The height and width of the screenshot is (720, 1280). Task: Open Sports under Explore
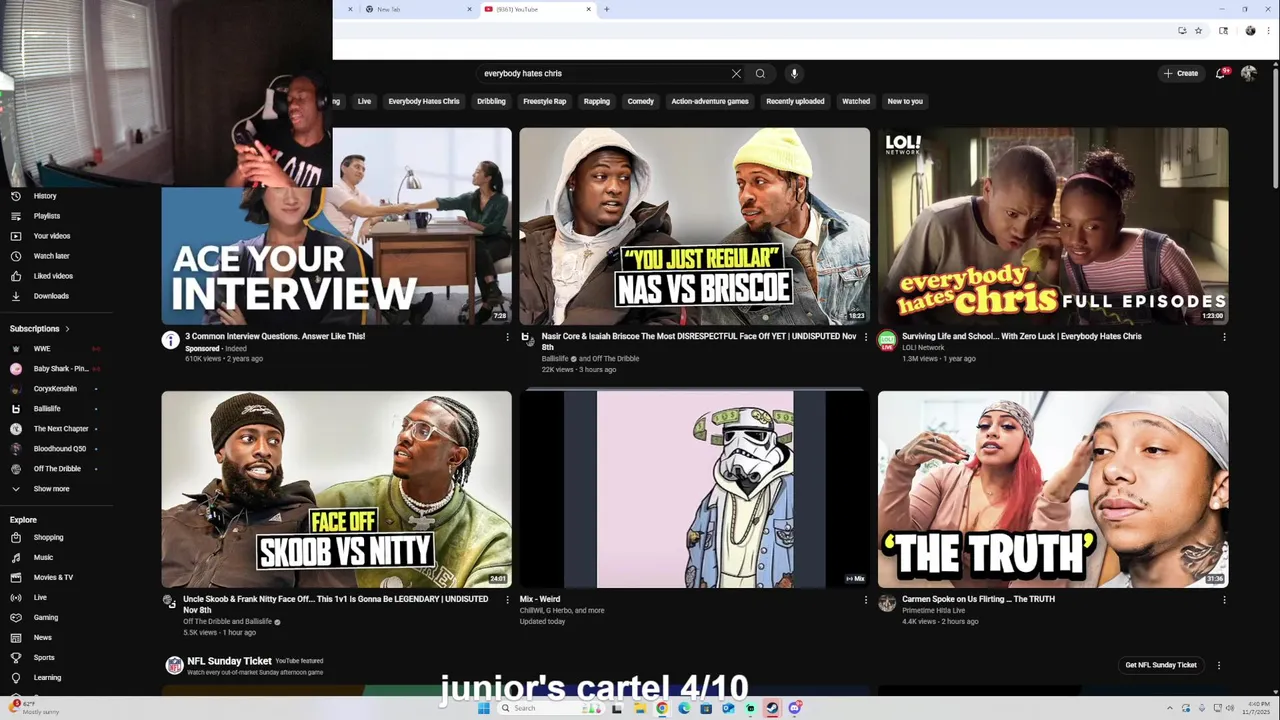(44, 658)
